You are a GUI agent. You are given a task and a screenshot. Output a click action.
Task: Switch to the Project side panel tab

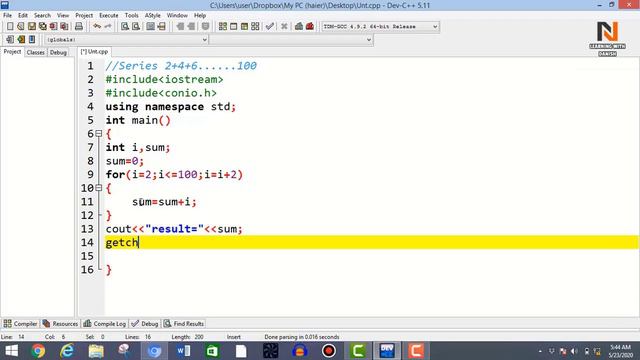tap(12, 52)
